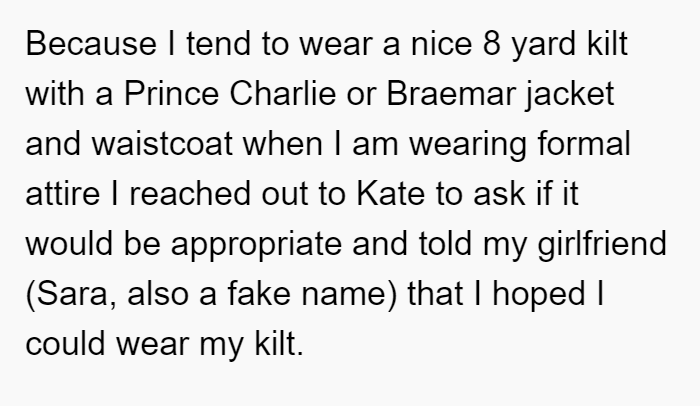Screen dimensions: 700x406
Task: Click the word 'hoped' in the text
Action: tap(539, 295)
